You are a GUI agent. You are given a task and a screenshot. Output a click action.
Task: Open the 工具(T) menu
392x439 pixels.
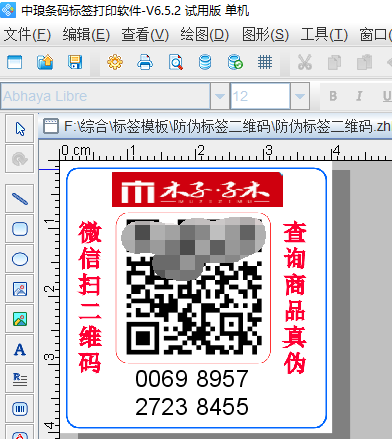(x=324, y=35)
